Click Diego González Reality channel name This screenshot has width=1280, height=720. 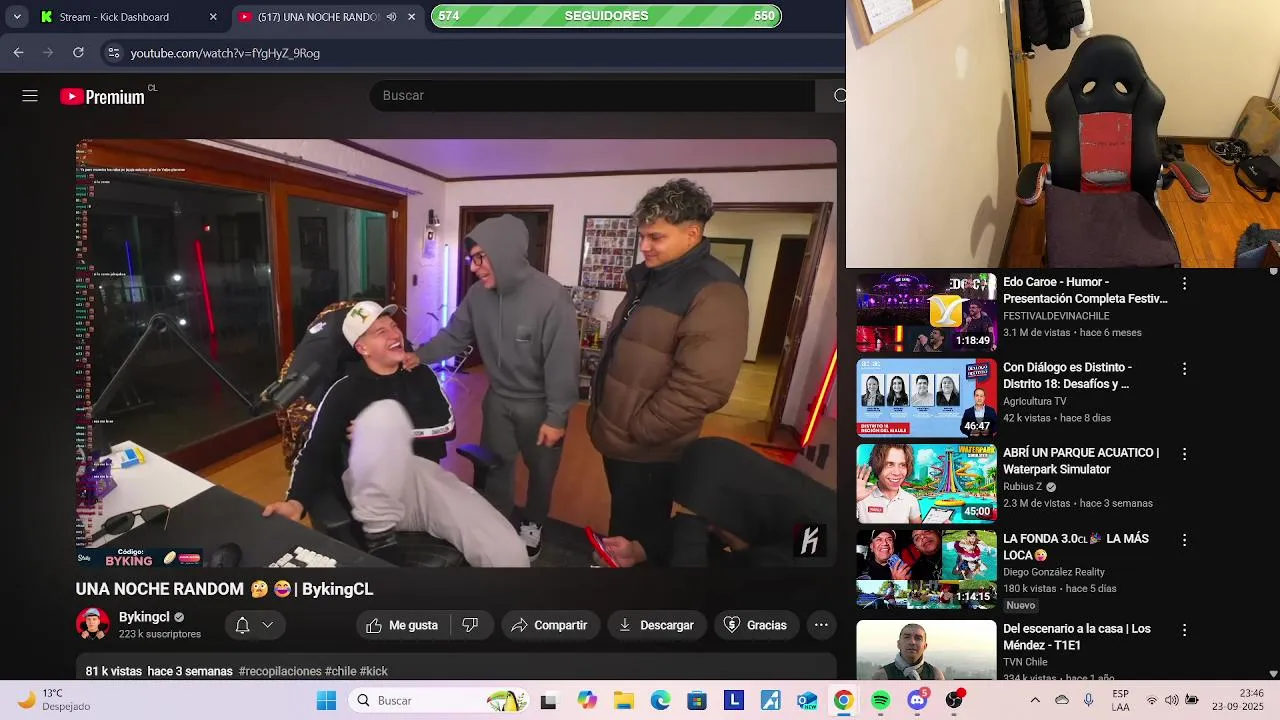pyautogui.click(x=1054, y=572)
